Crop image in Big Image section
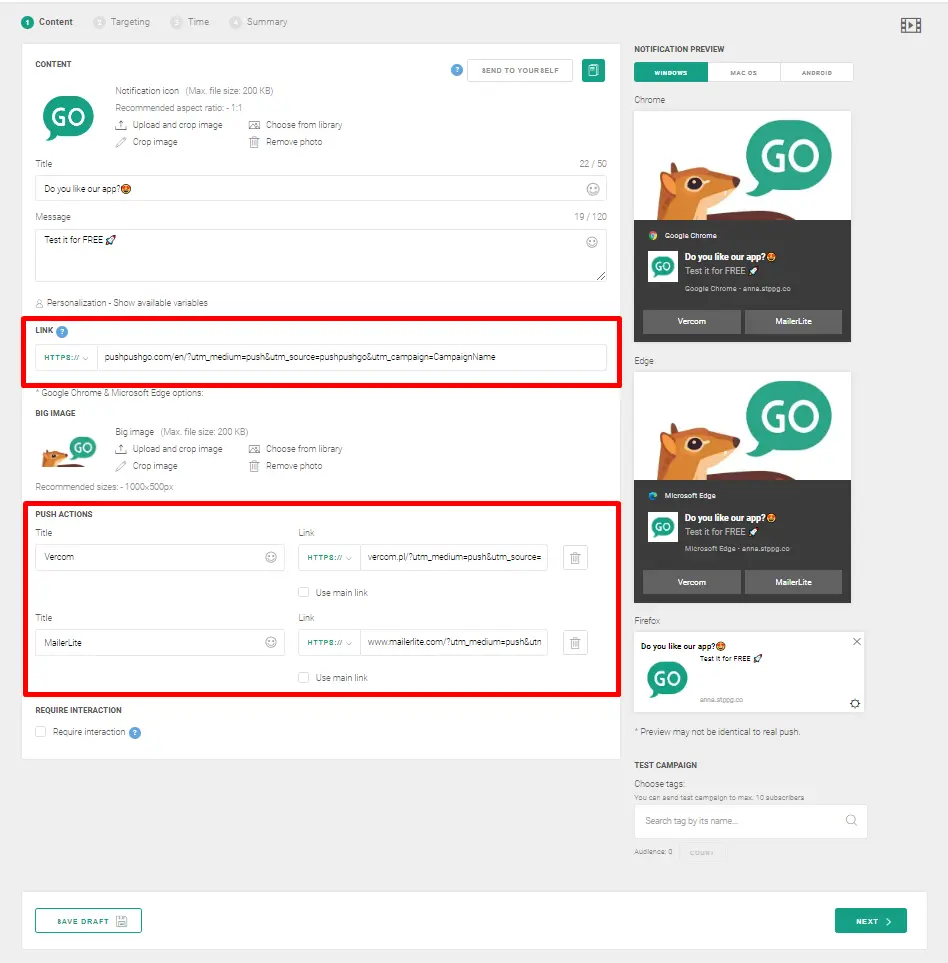Viewport: 948px width, 963px height. 147,466
